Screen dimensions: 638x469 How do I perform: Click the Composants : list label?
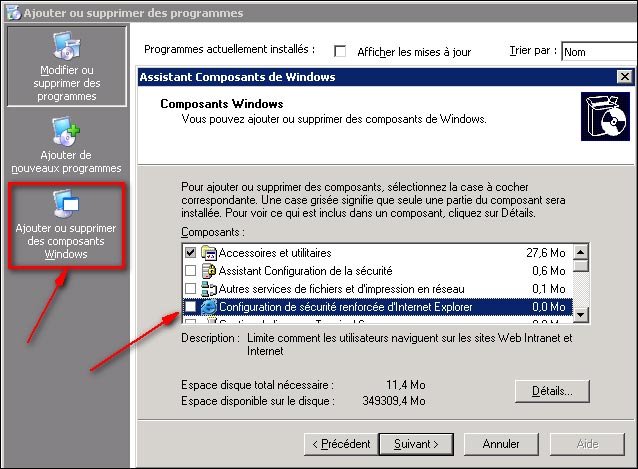213,232
